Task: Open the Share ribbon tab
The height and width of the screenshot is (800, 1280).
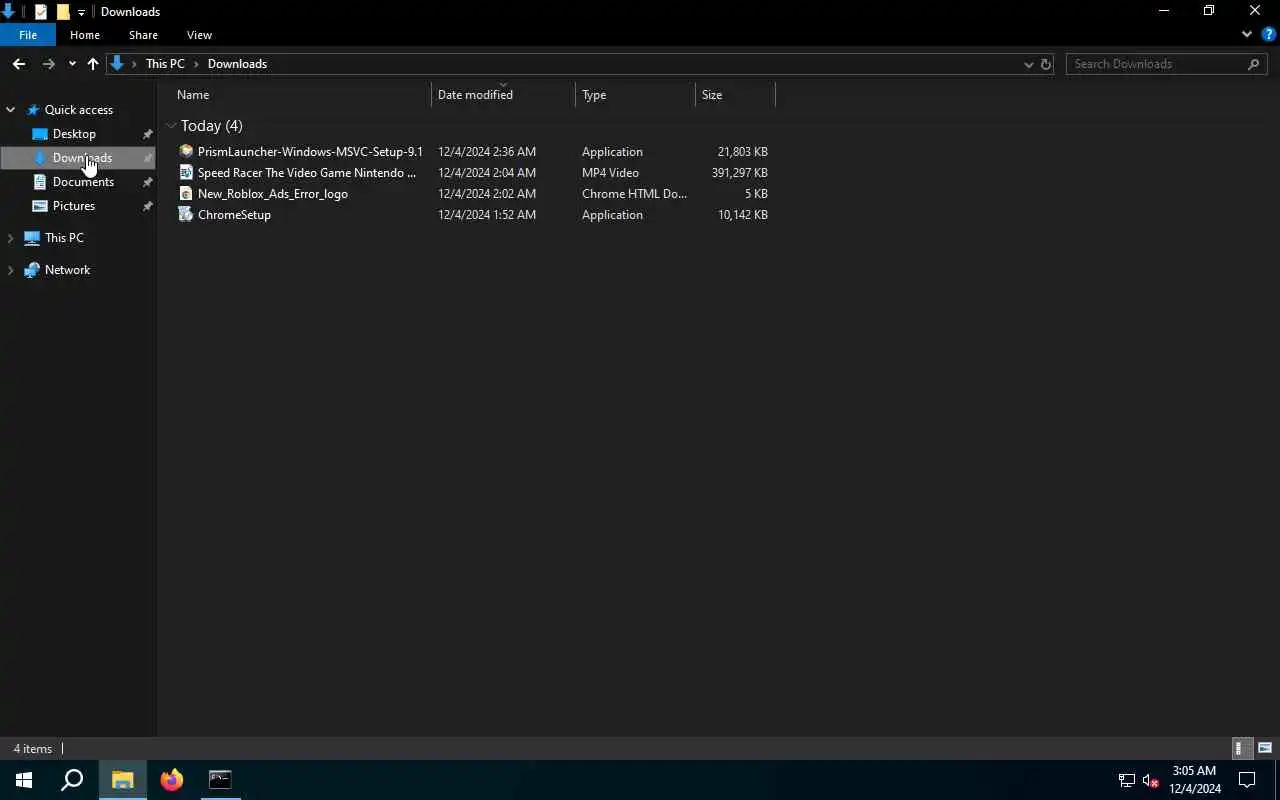Action: pos(143,35)
